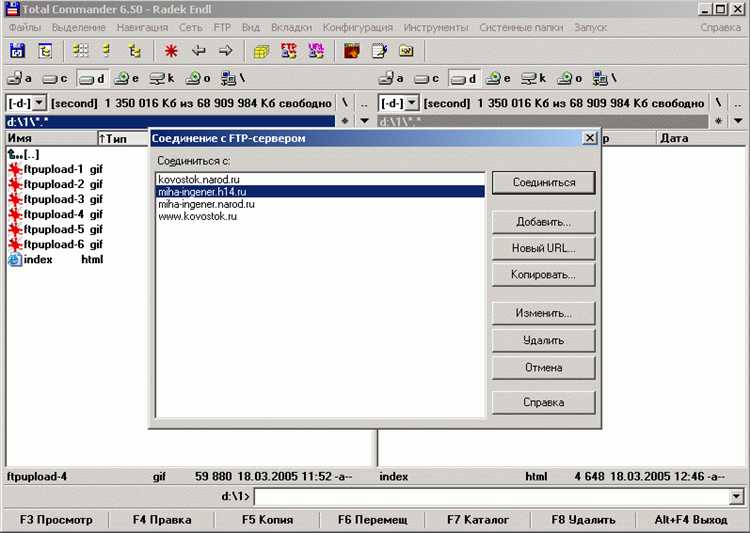Select drive a in left panel

tap(20, 78)
